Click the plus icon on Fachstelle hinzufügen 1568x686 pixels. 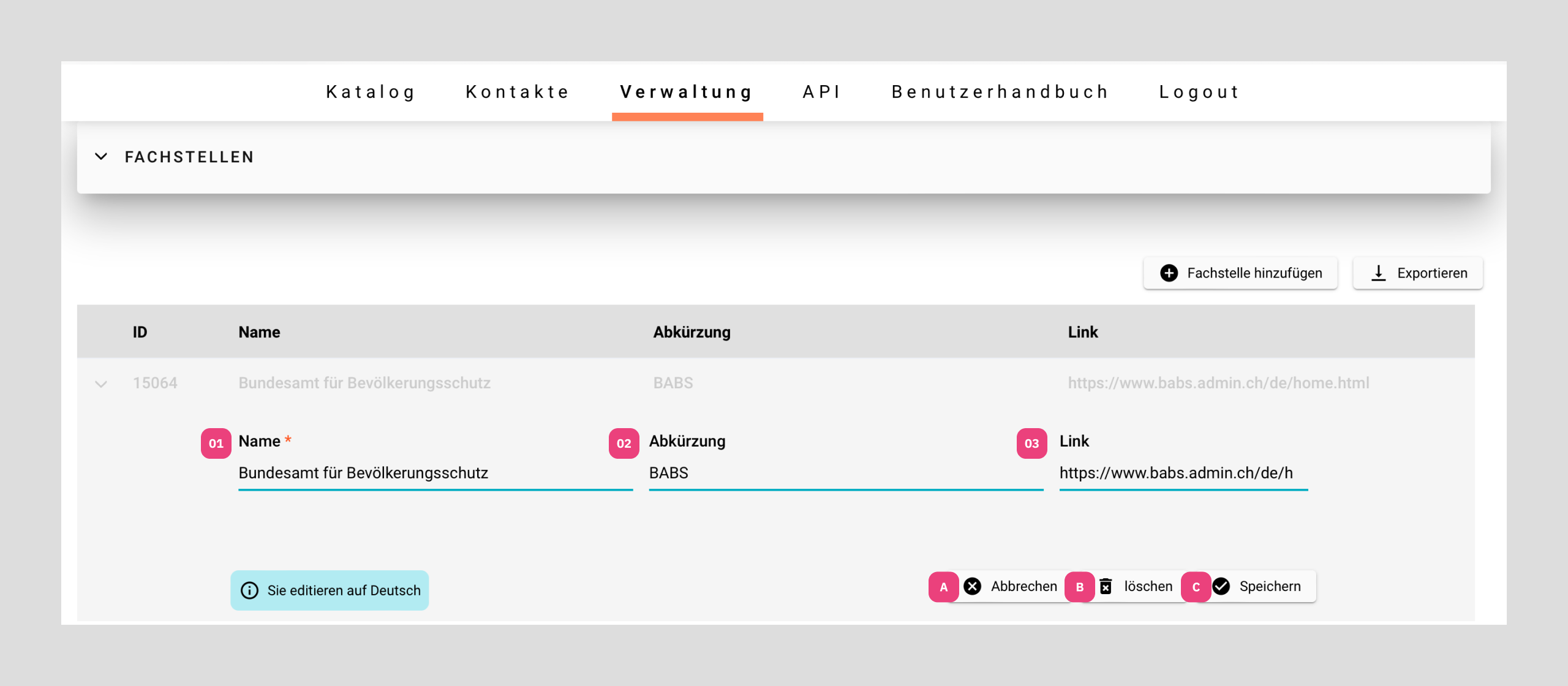pyautogui.click(x=1169, y=273)
